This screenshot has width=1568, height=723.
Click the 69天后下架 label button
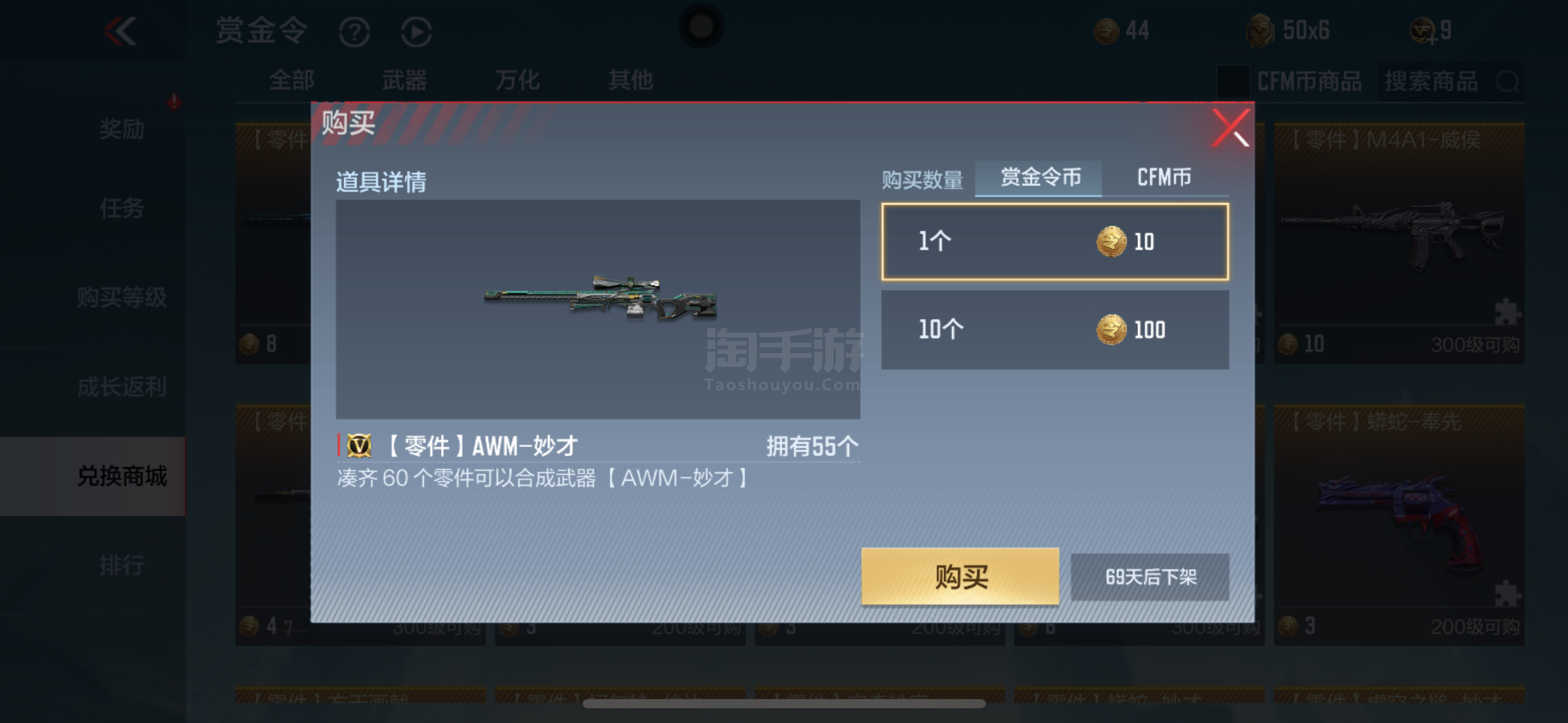point(1150,577)
